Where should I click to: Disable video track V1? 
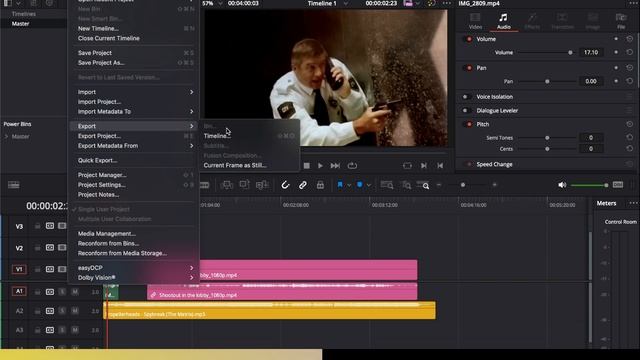pyautogui.click(x=62, y=269)
